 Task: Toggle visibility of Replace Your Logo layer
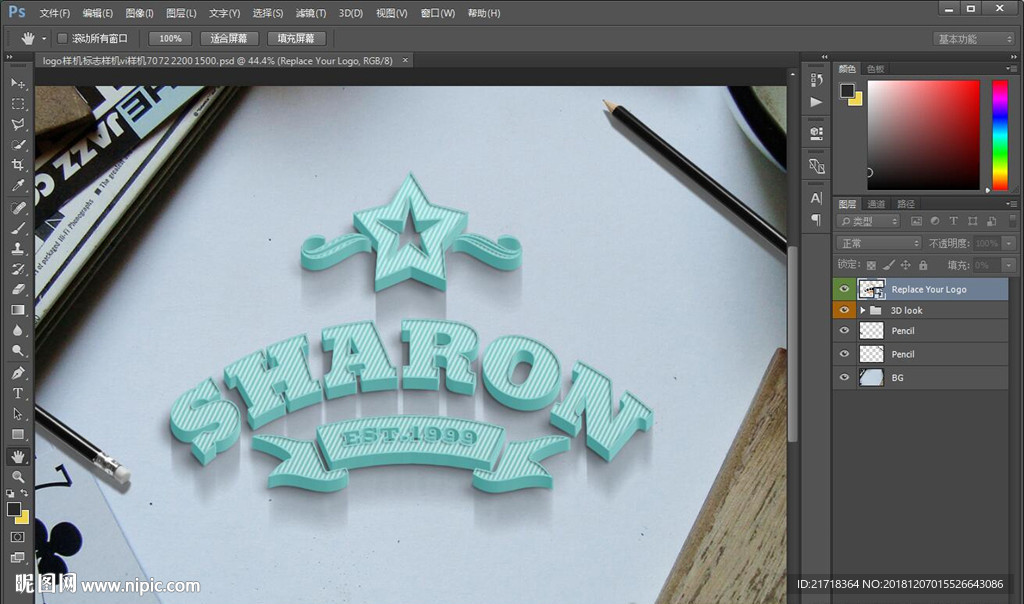pyautogui.click(x=845, y=289)
